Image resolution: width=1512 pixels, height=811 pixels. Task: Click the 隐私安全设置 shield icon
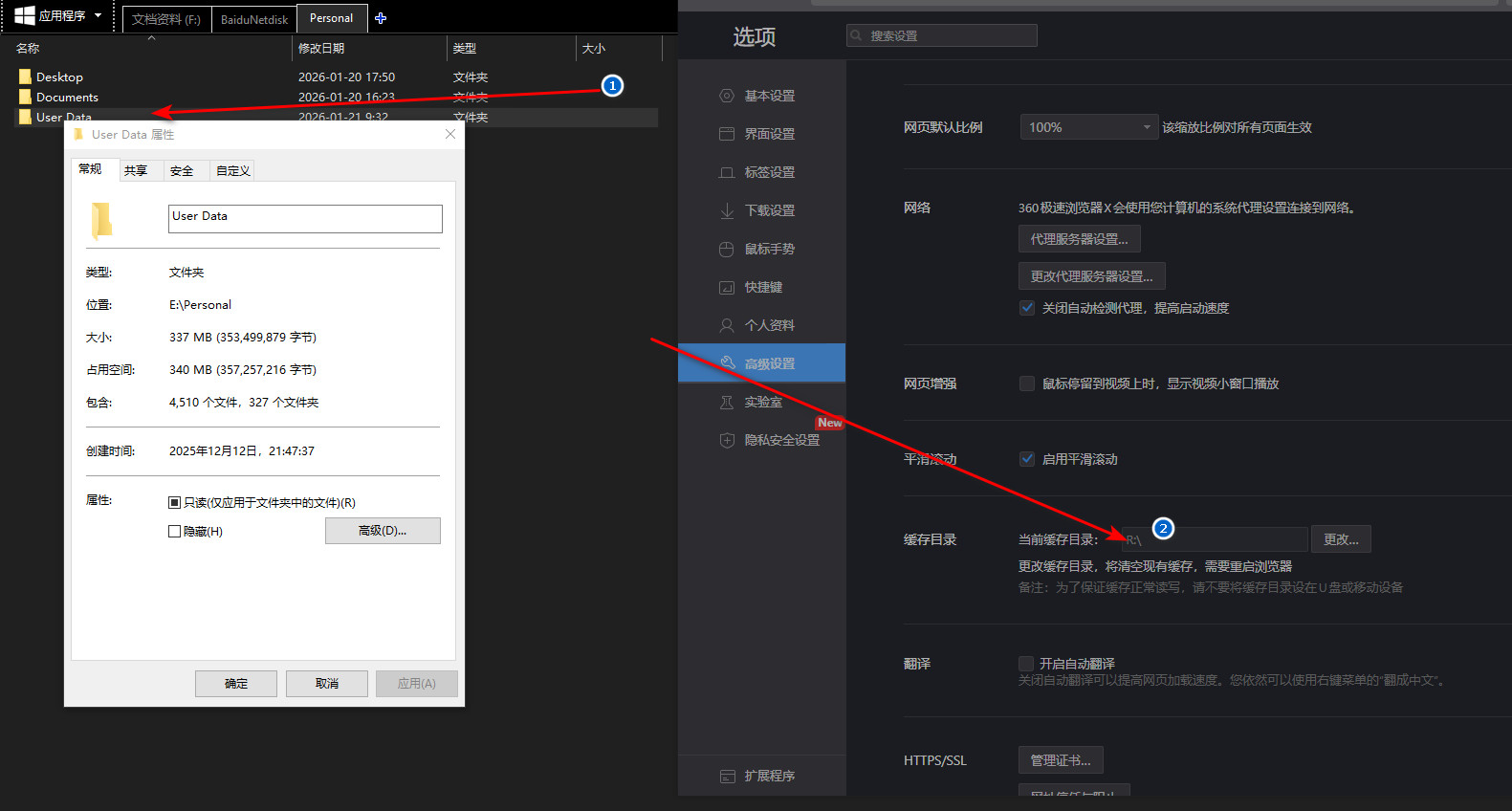pos(727,440)
